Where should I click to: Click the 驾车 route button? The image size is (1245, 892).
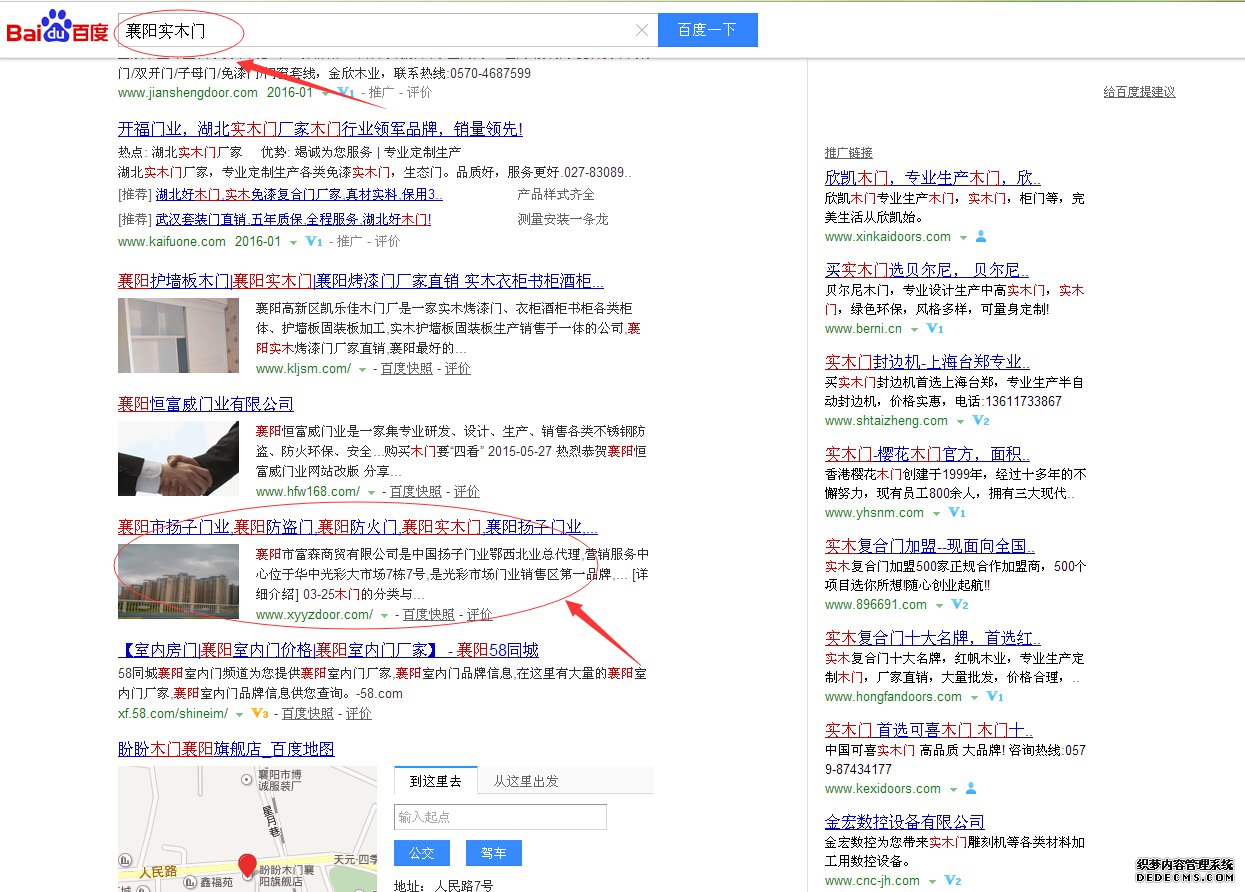(x=494, y=853)
